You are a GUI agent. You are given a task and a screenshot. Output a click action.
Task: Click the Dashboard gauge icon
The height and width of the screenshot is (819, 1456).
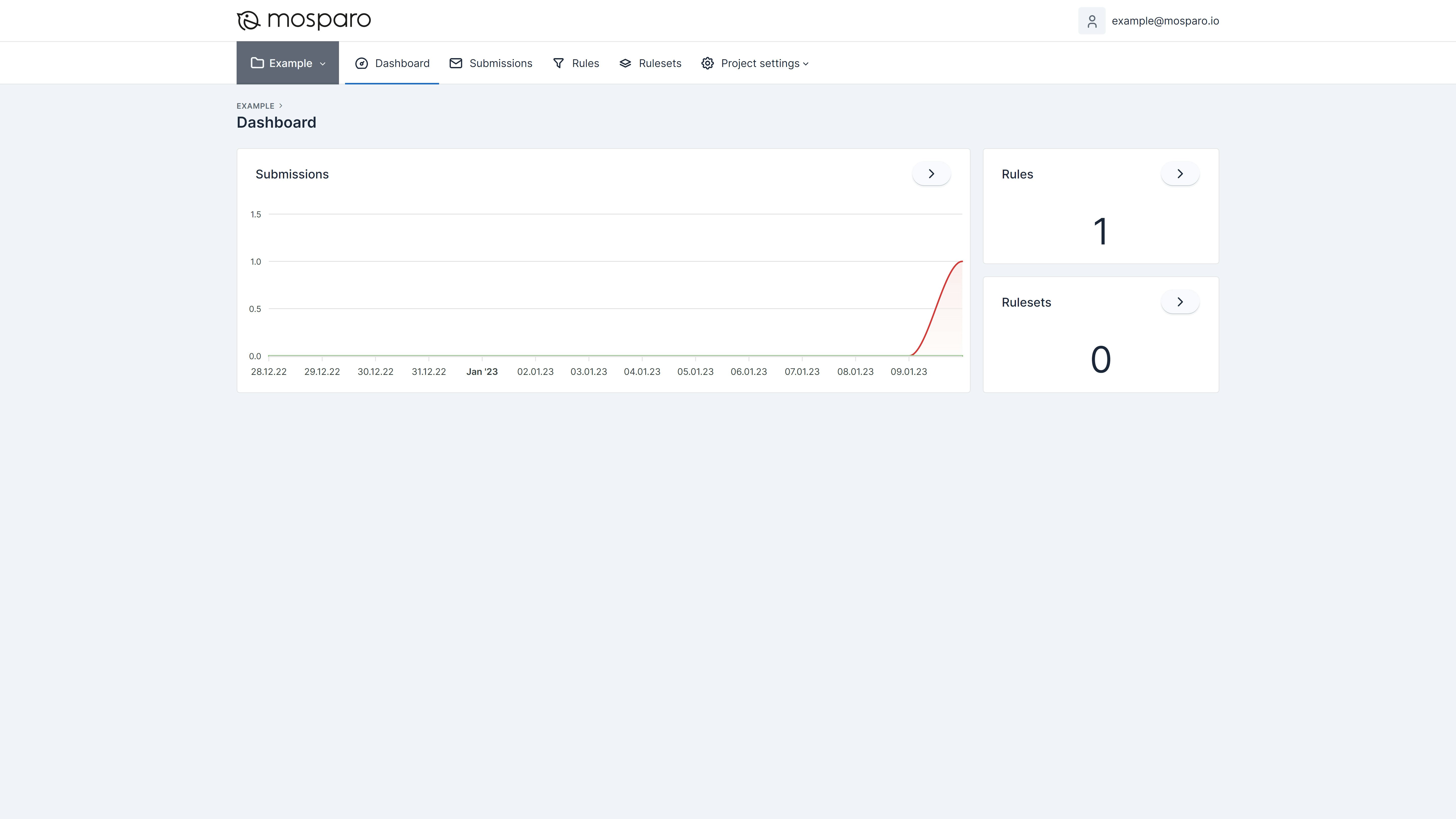click(x=361, y=63)
